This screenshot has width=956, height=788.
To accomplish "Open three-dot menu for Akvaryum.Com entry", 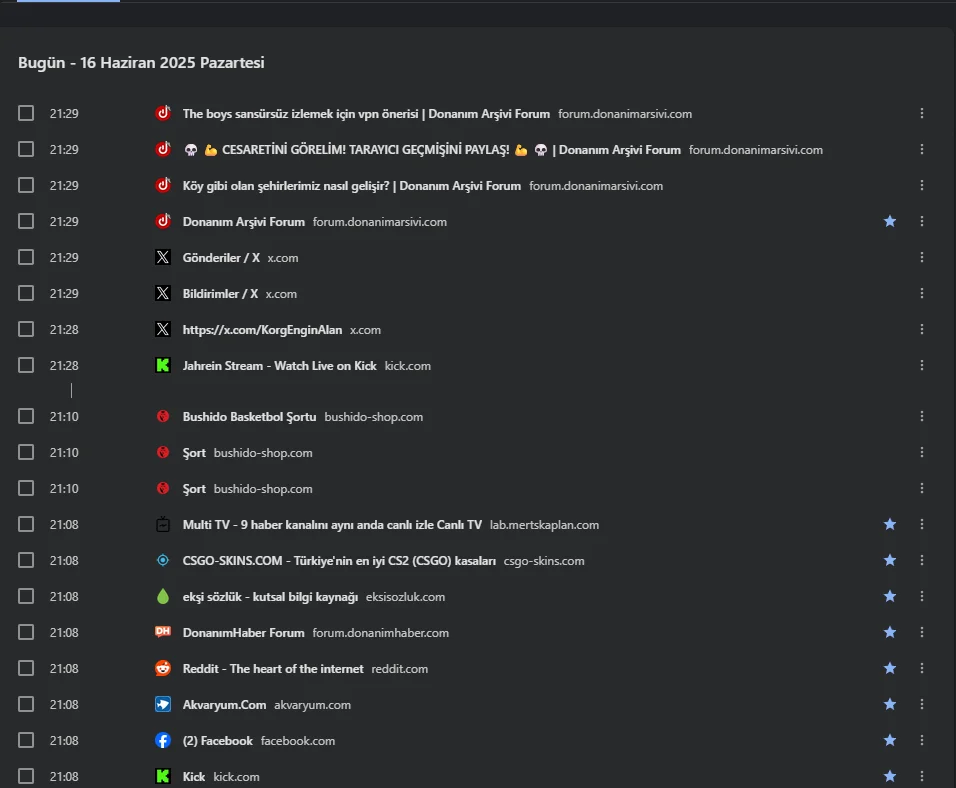I will 922,705.
